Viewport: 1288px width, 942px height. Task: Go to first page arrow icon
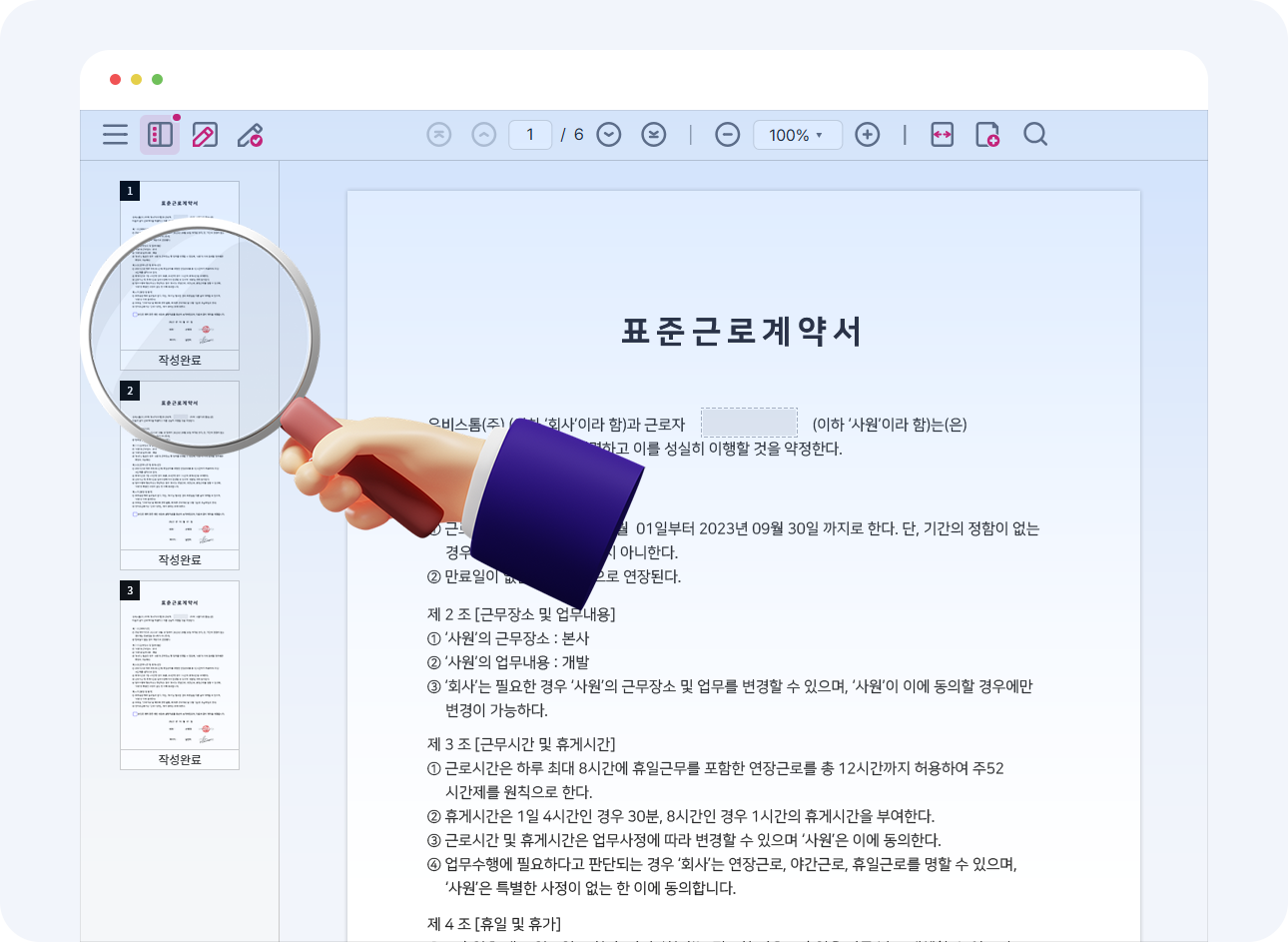[x=439, y=135]
